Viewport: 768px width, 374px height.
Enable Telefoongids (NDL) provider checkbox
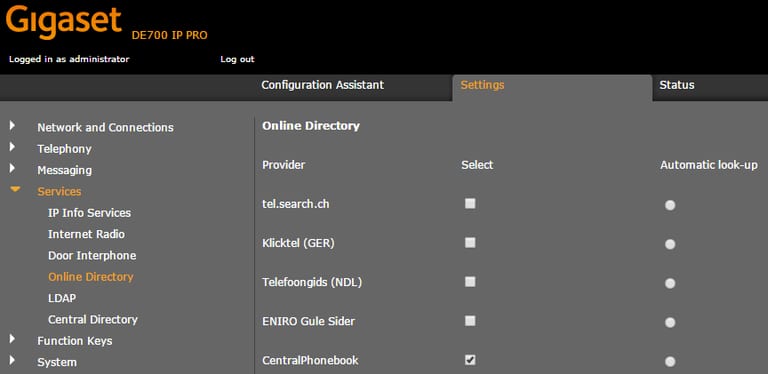470,282
